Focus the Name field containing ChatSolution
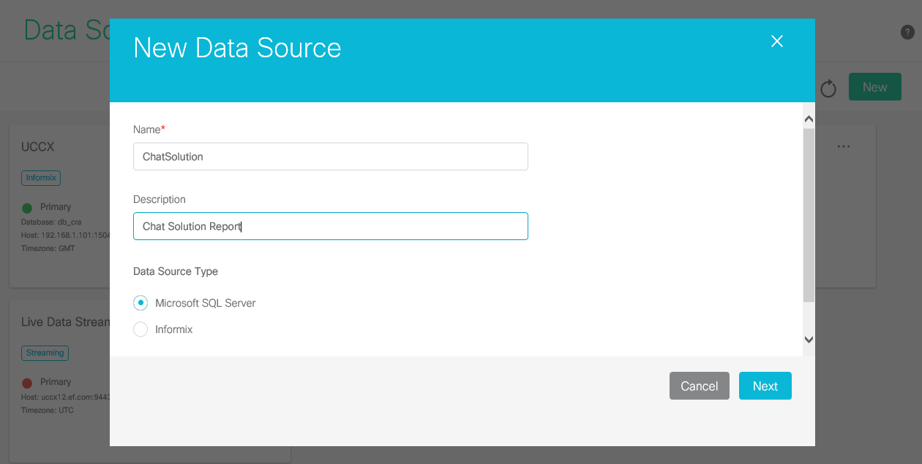 point(330,156)
